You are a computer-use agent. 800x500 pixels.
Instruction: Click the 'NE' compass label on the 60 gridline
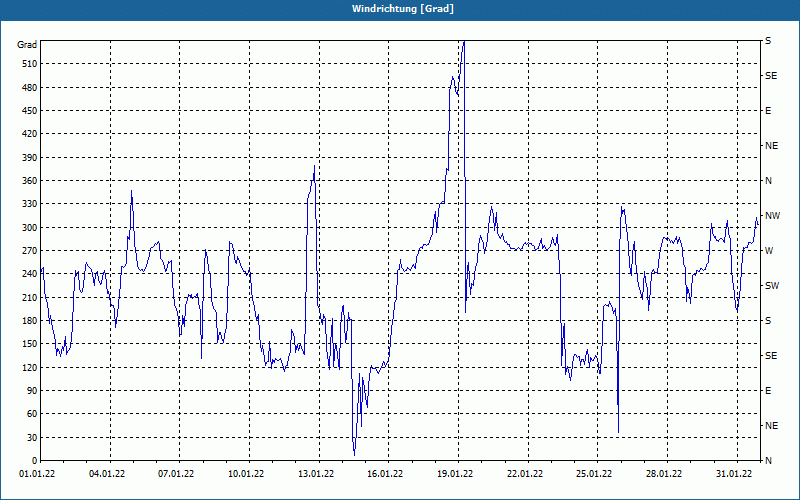[771, 426]
